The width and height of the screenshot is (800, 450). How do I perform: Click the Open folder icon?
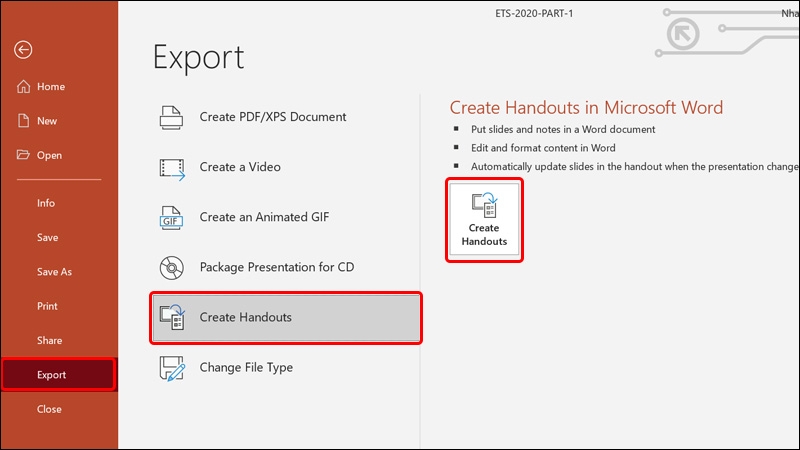(23, 154)
